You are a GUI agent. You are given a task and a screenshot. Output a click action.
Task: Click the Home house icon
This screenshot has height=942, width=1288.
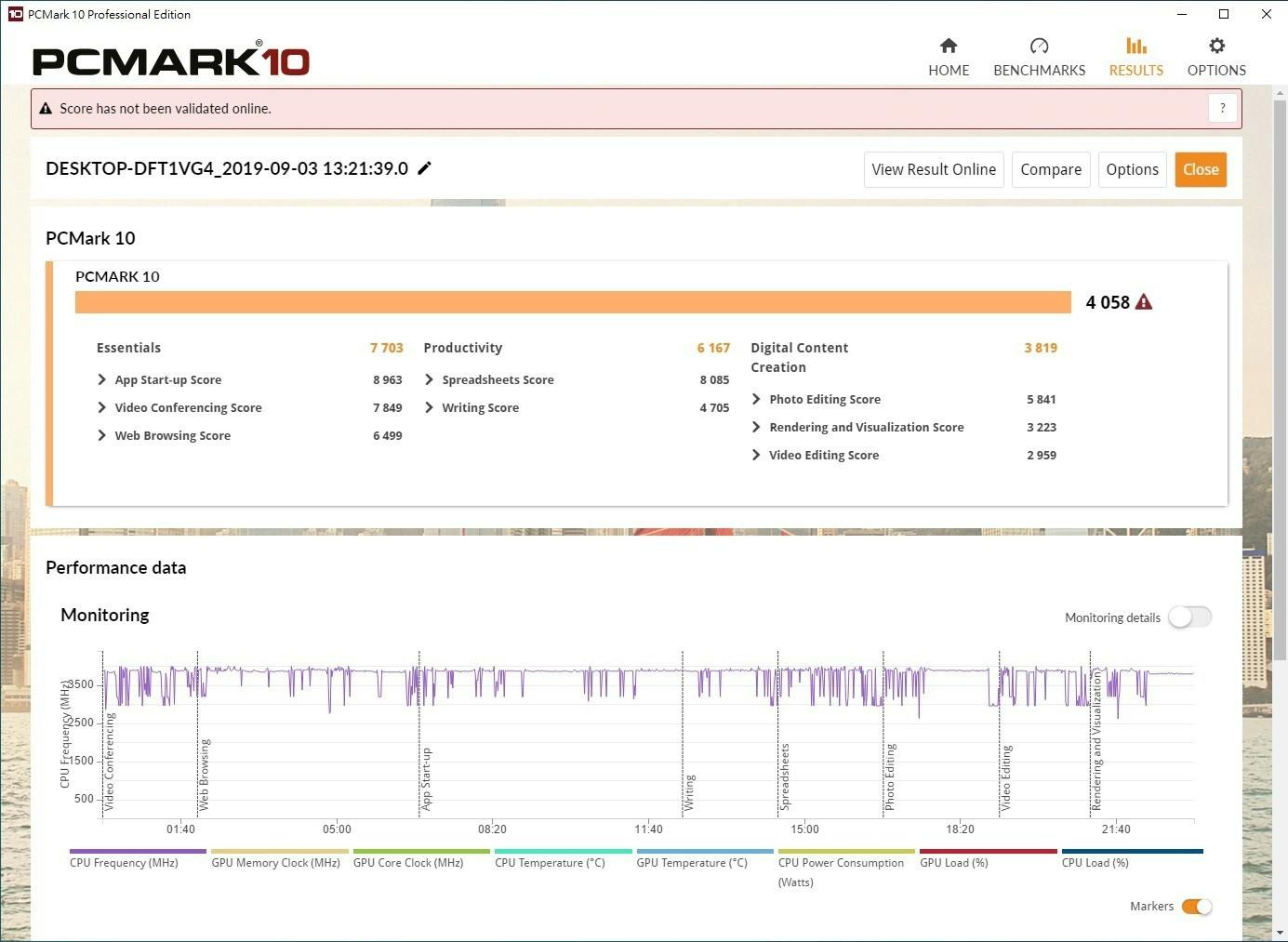(949, 46)
